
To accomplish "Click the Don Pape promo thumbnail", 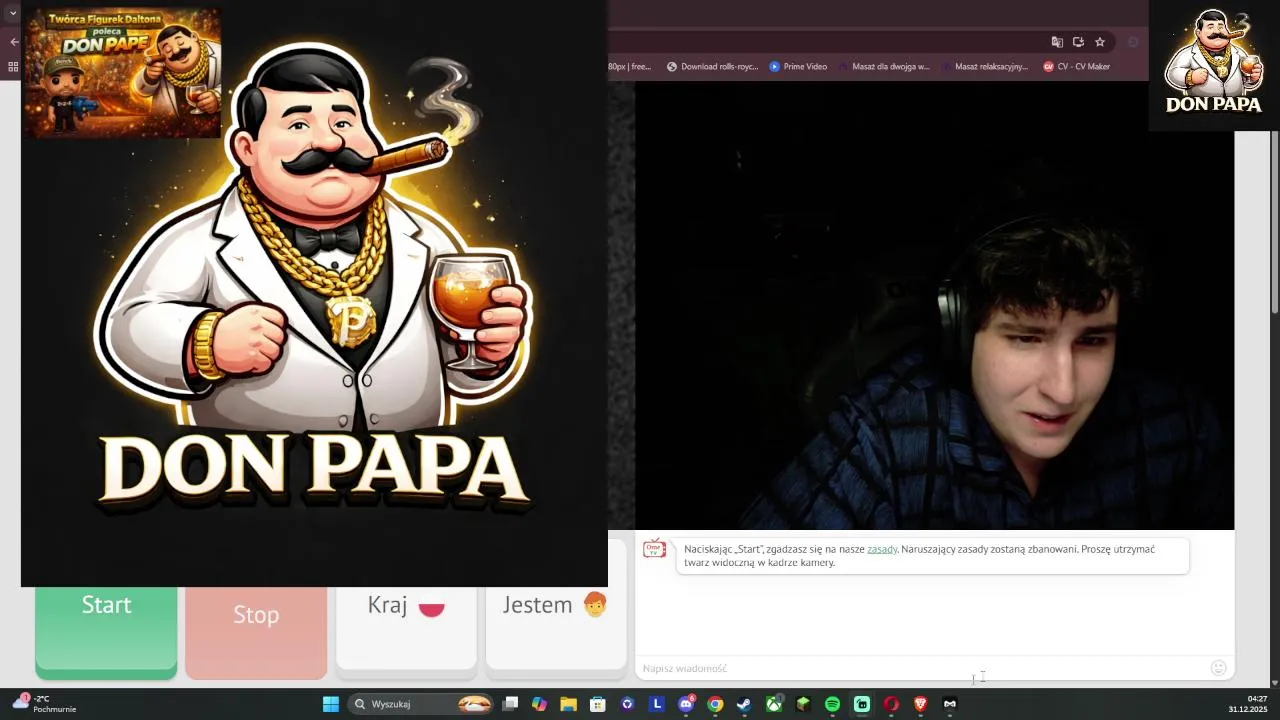I will point(122,73).
